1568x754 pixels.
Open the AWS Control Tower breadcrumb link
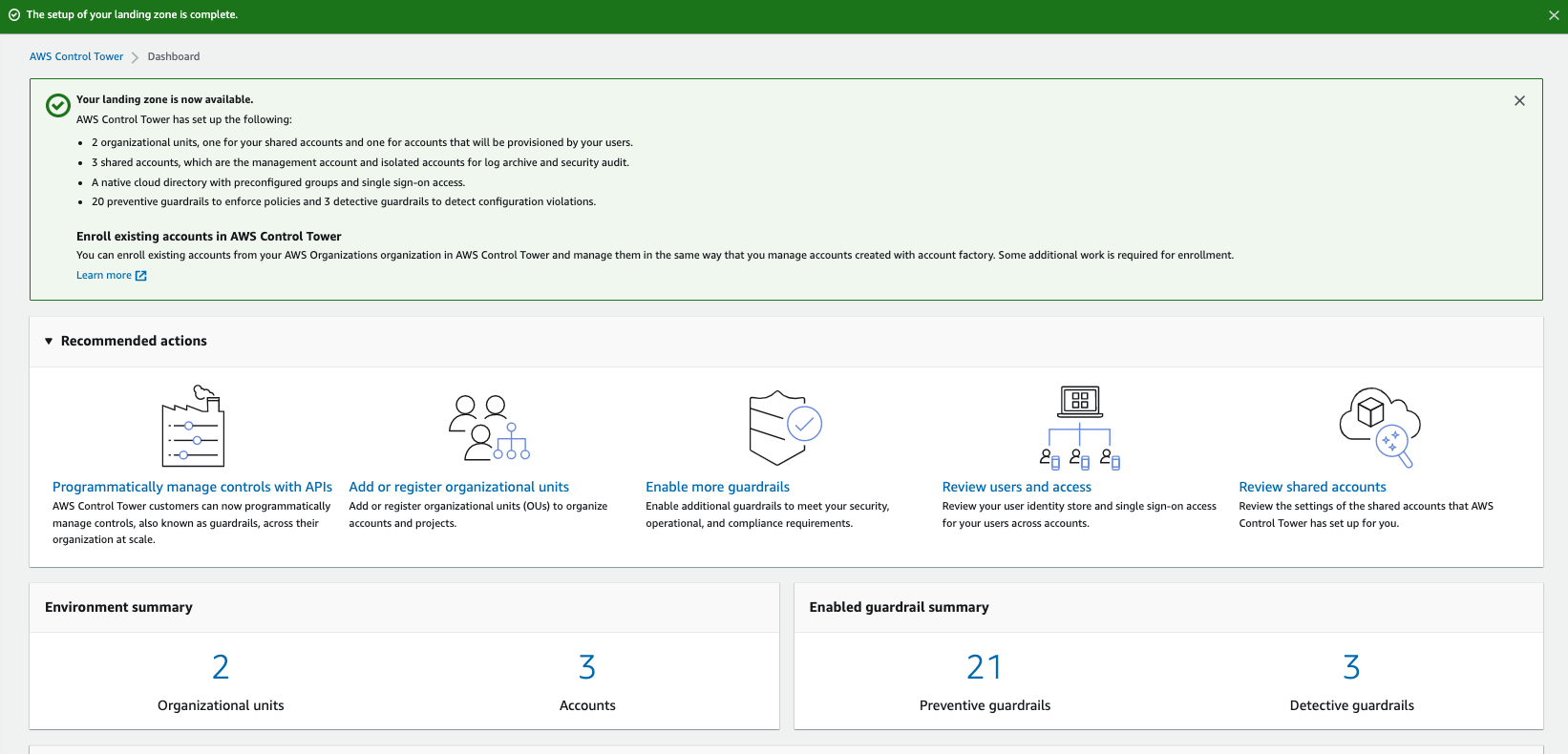pyautogui.click(x=76, y=56)
